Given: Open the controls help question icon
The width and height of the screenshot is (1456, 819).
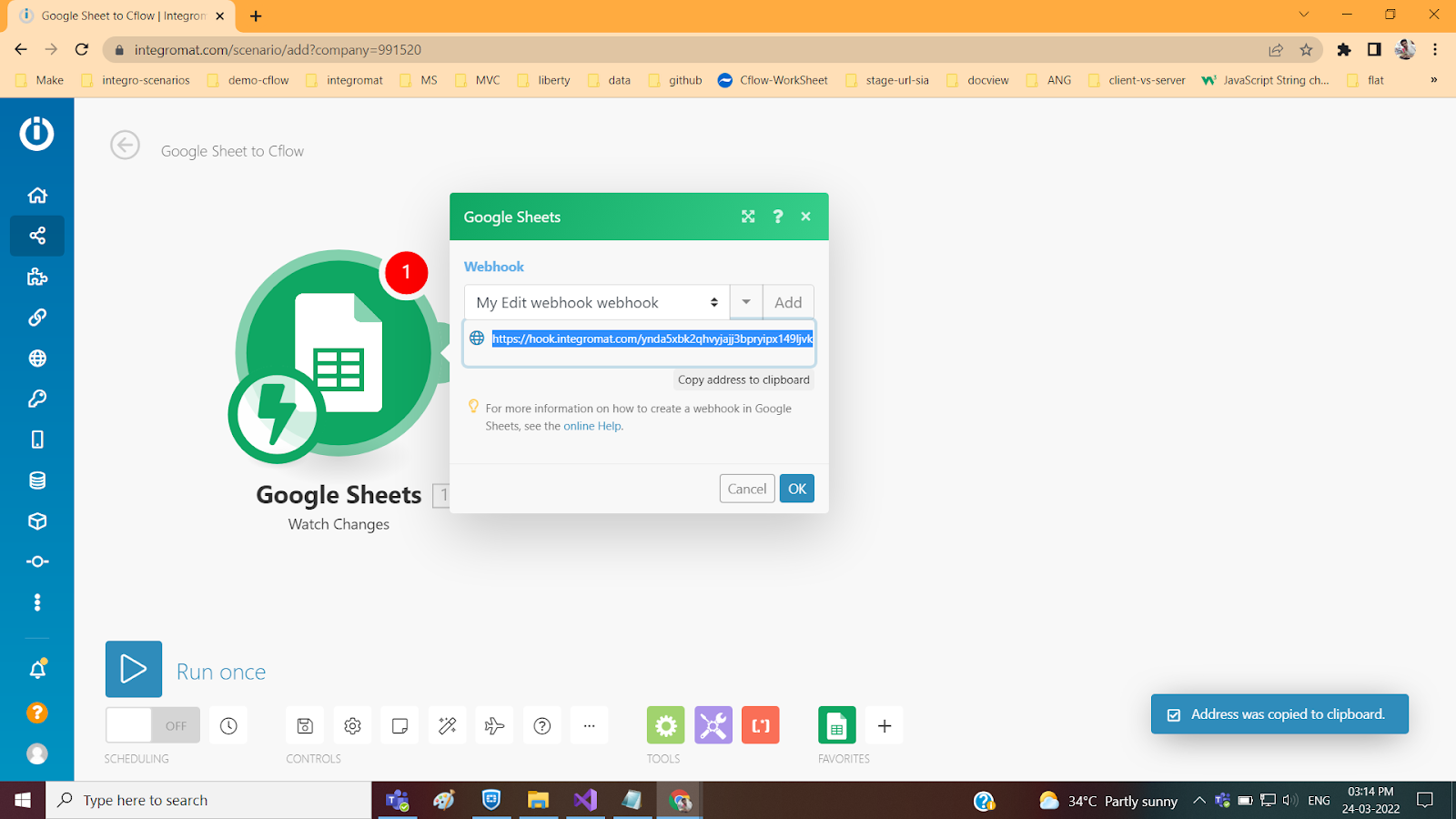Looking at the screenshot, I should (x=542, y=725).
